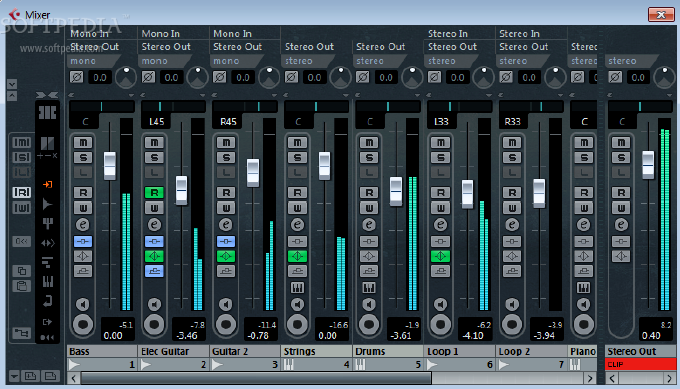The image size is (680, 389).
Task: Click Loop 1 volume value -4.10
Action: click(473, 336)
